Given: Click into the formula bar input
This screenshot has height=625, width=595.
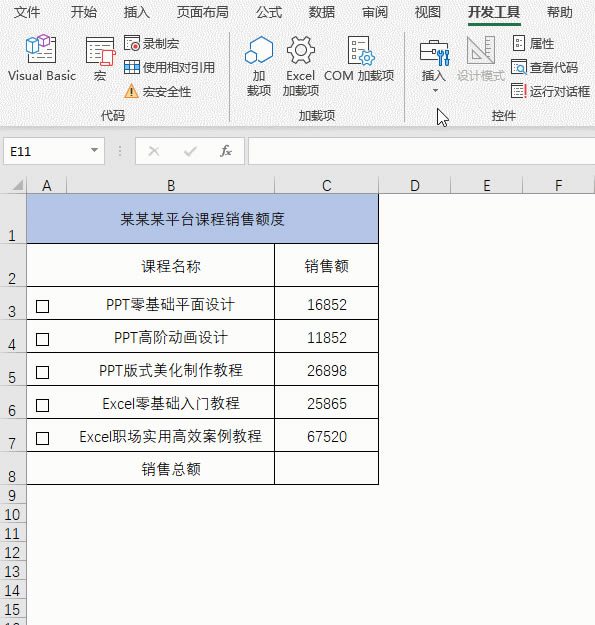Looking at the screenshot, I should [x=421, y=151].
